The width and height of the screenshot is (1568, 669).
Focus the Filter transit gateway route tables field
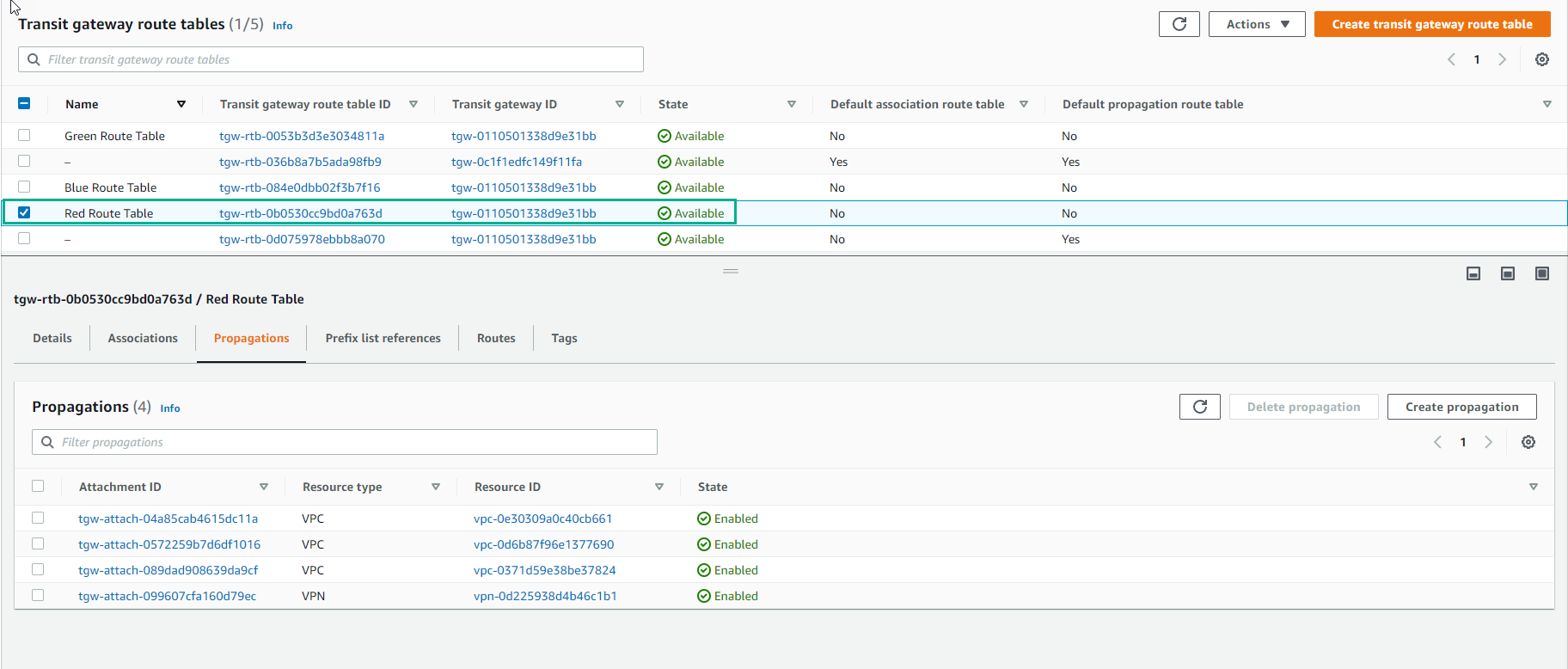pos(331,59)
